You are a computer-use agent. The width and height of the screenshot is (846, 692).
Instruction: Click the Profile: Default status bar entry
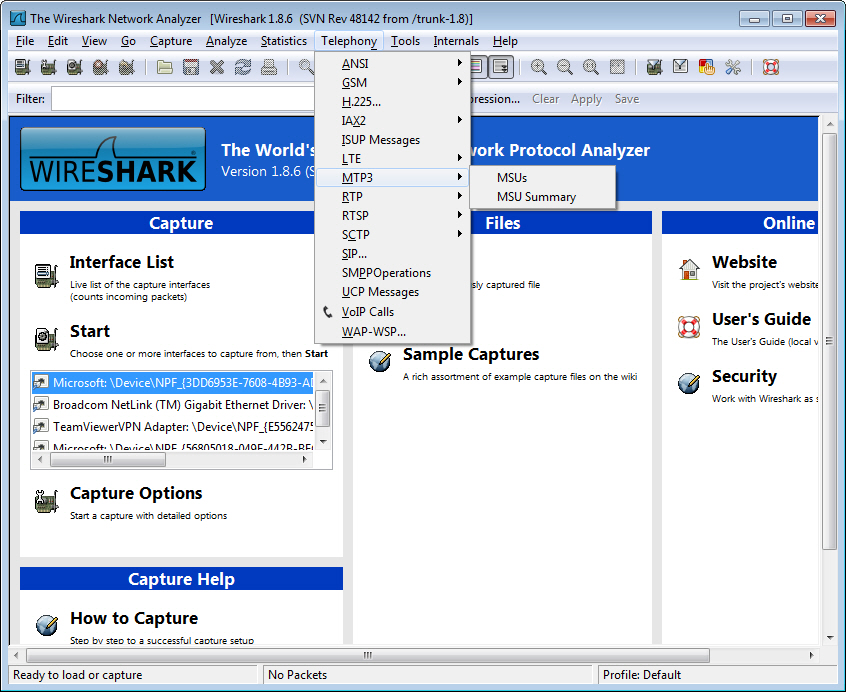[642, 675]
